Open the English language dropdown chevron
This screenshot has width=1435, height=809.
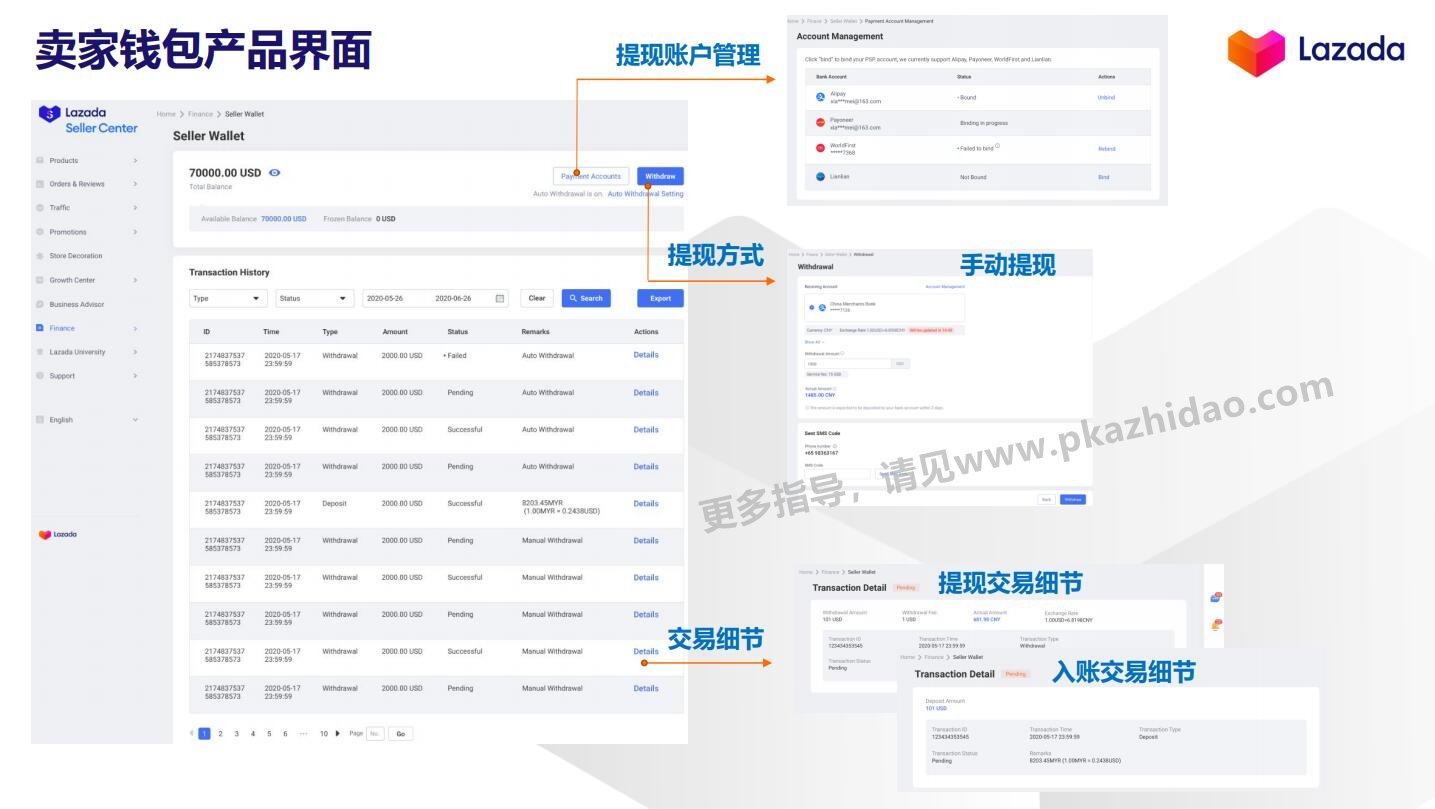(135, 420)
